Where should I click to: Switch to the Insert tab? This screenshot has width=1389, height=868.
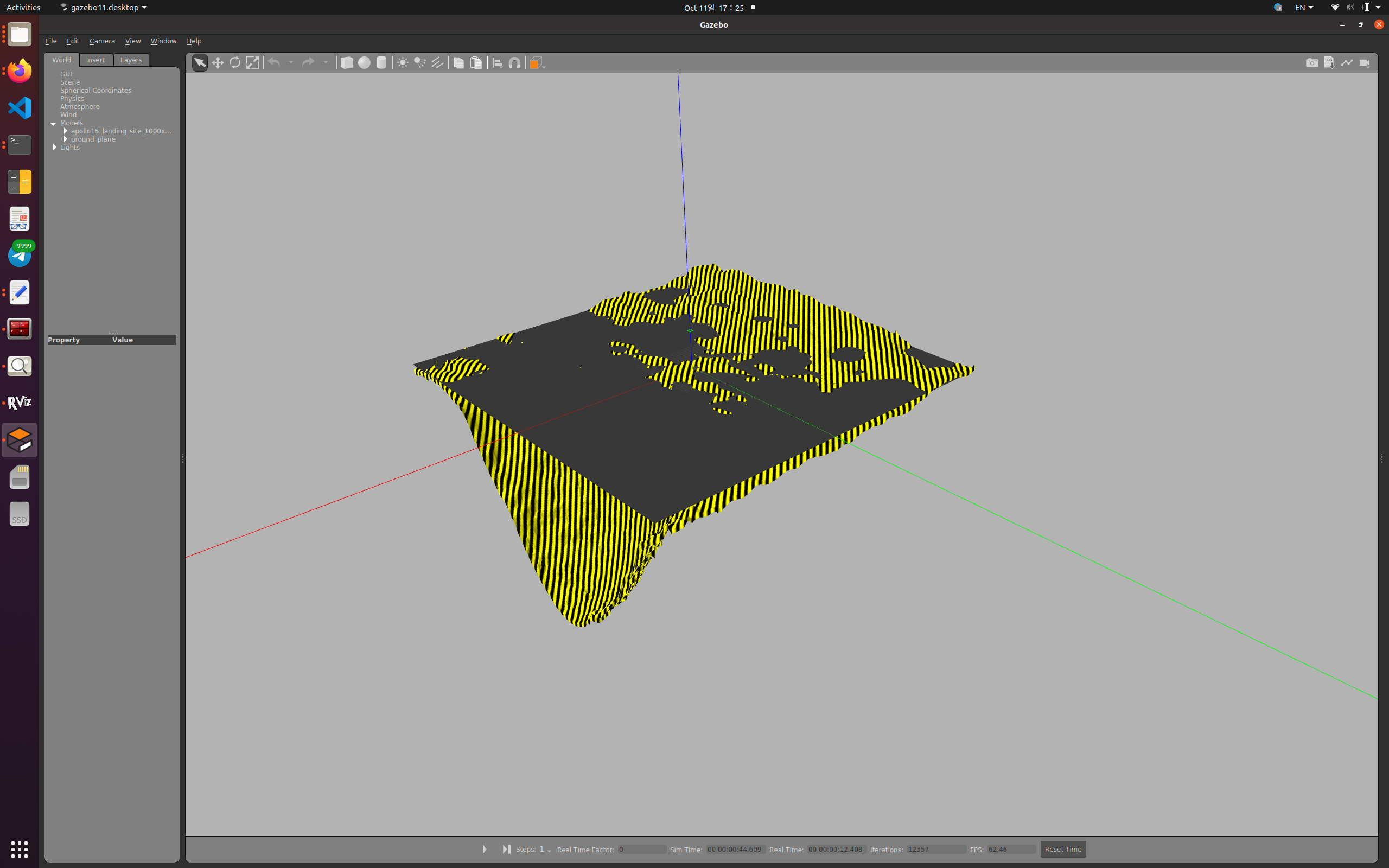(x=95, y=60)
